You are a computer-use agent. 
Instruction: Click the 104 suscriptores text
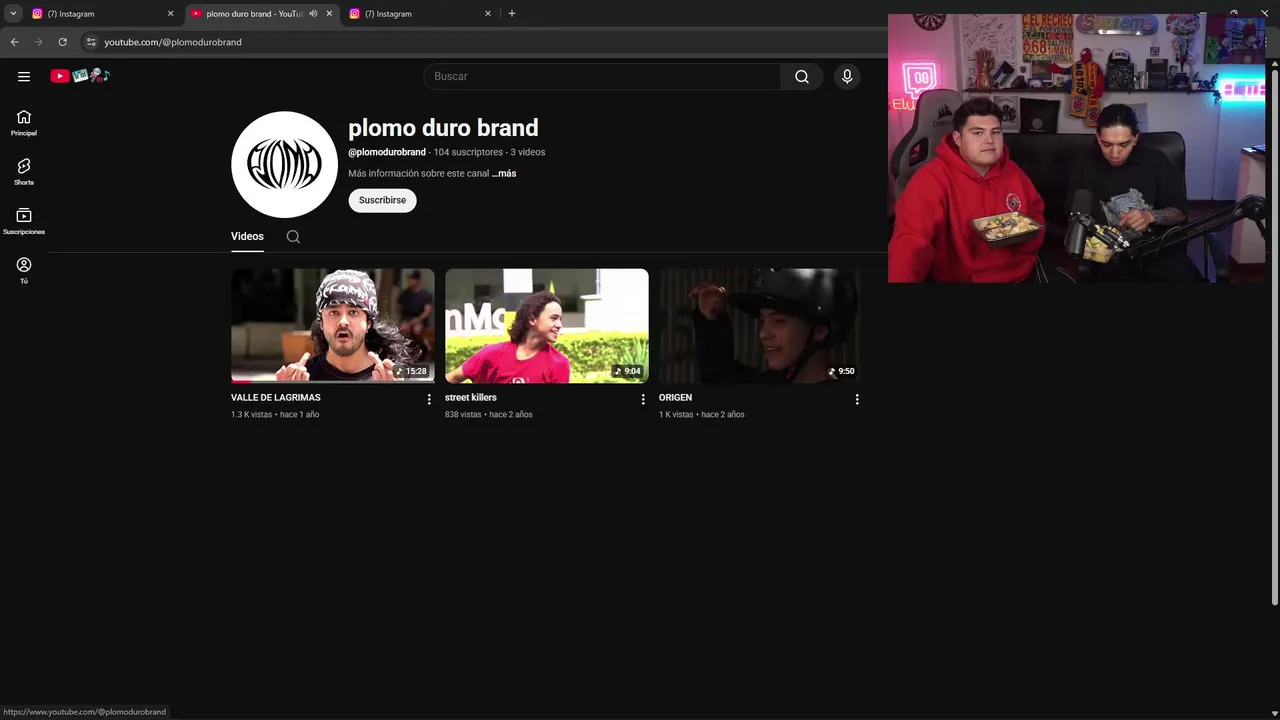pos(468,152)
